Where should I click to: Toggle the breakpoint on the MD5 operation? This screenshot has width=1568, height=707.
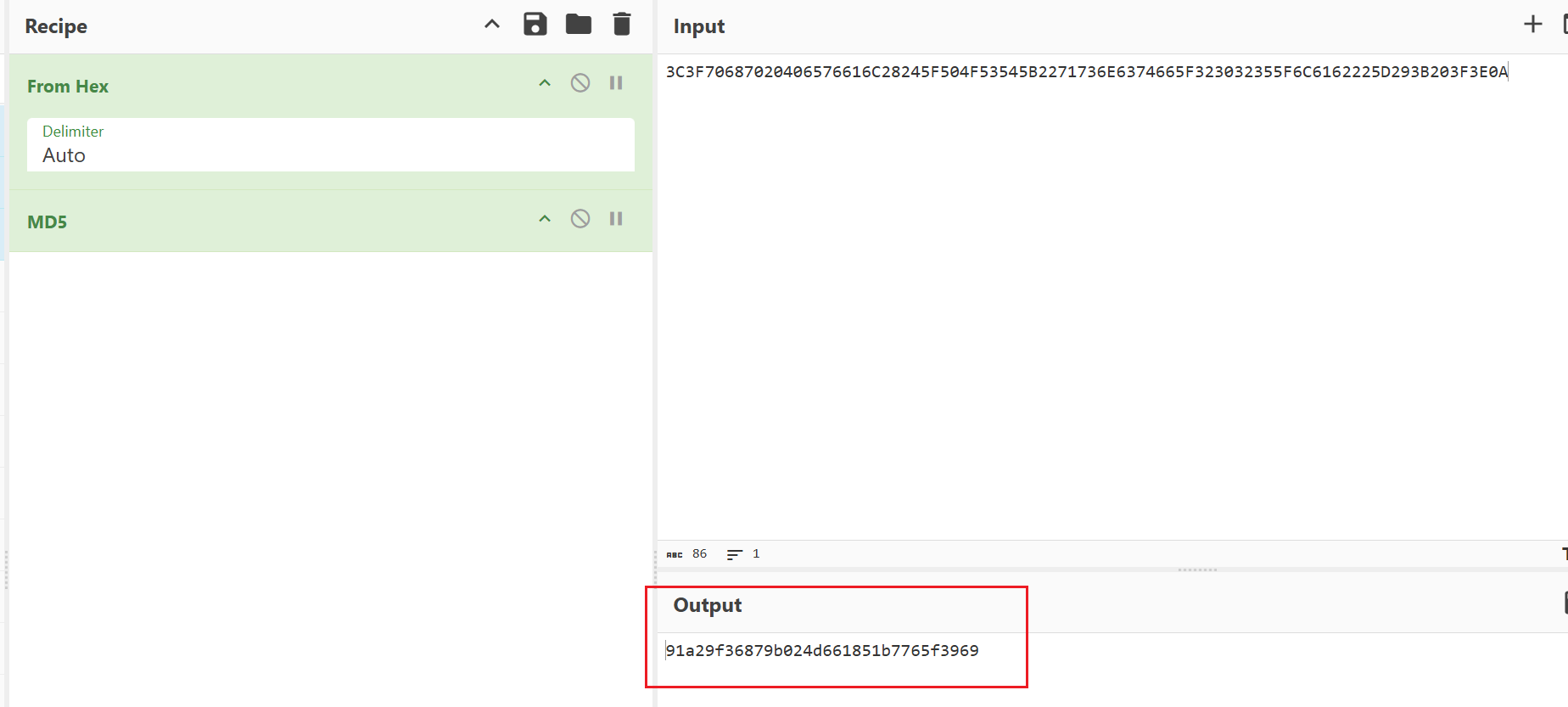click(616, 219)
